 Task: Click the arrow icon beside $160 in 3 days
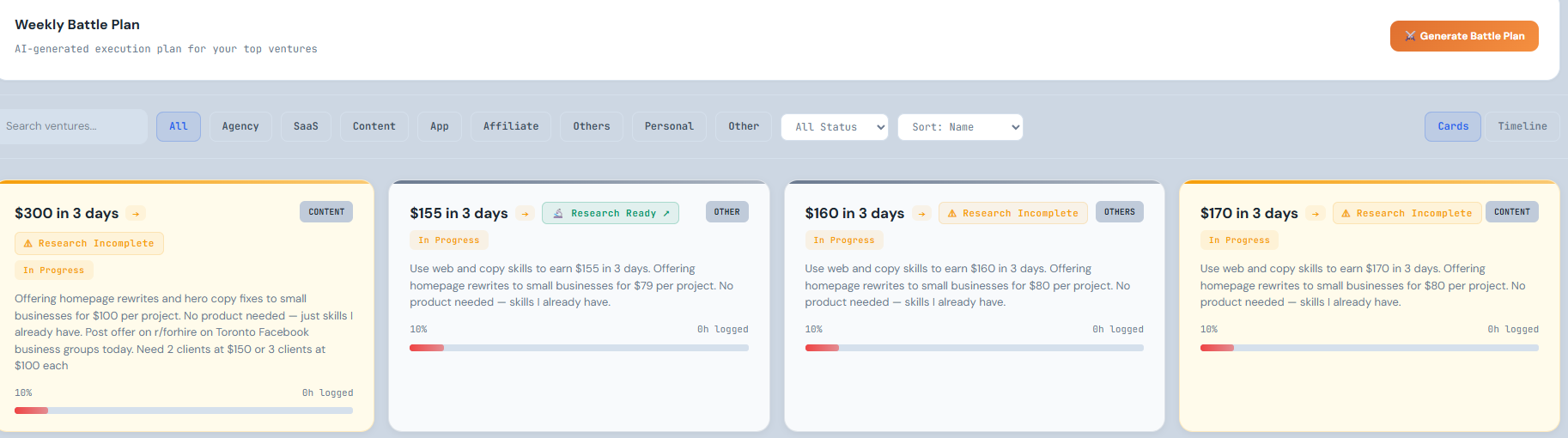point(921,214)
